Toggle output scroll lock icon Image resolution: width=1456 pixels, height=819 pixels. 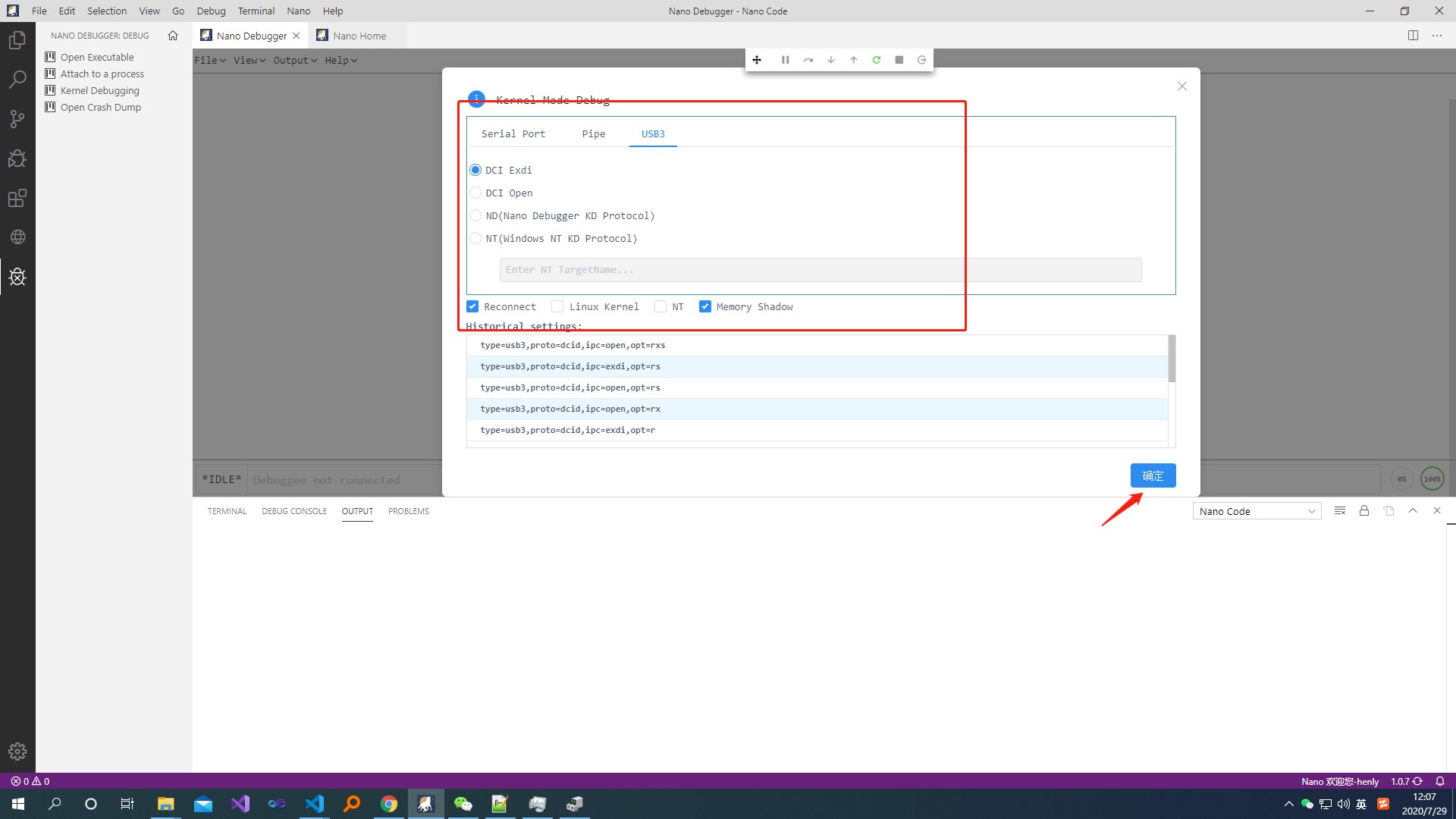[x=1364, y=511]
